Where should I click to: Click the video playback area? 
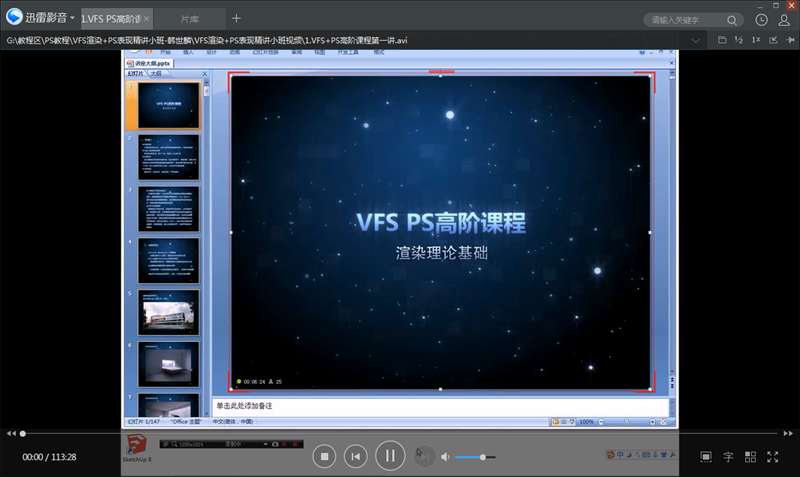pyautogui.click(x=400, y=239)
